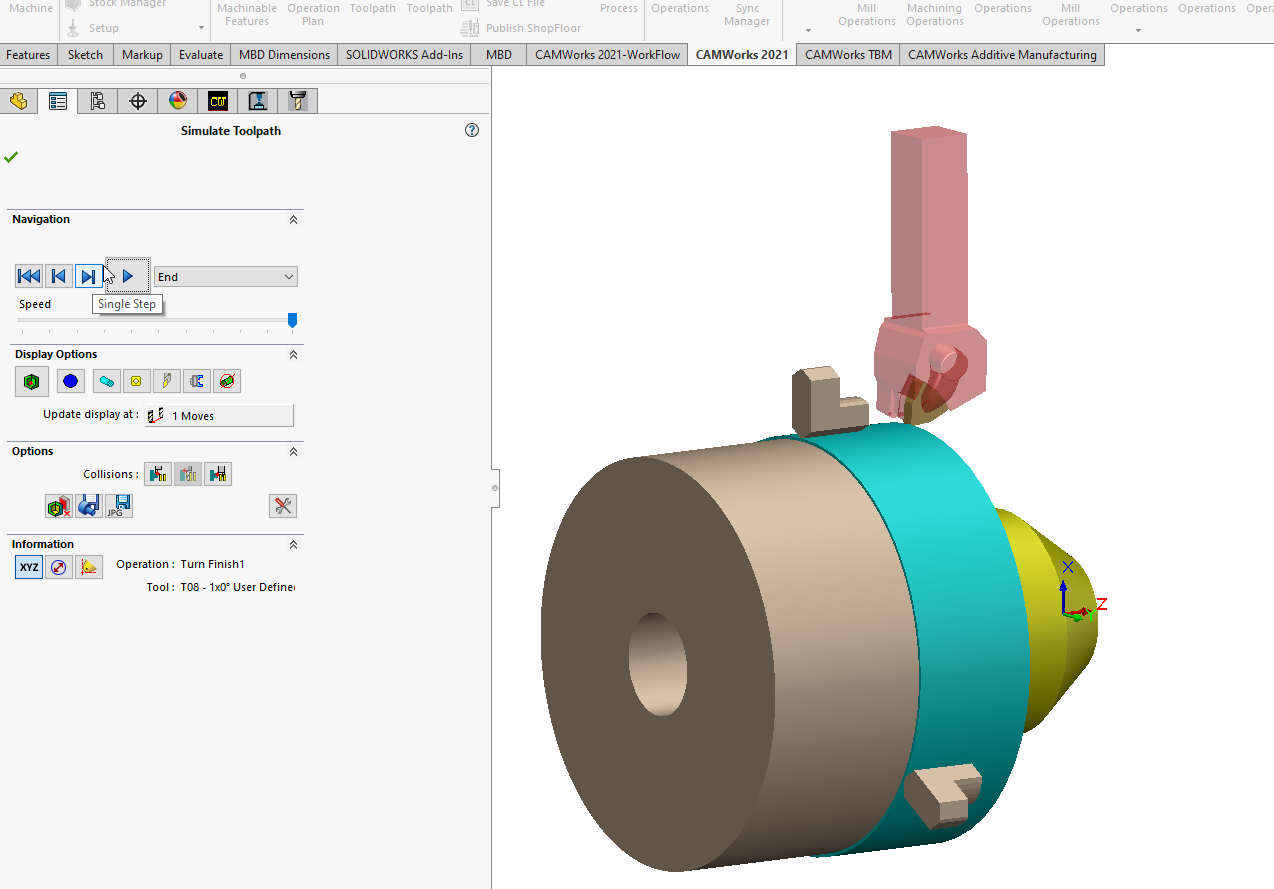Click the red arrow circle information icon

59,567
